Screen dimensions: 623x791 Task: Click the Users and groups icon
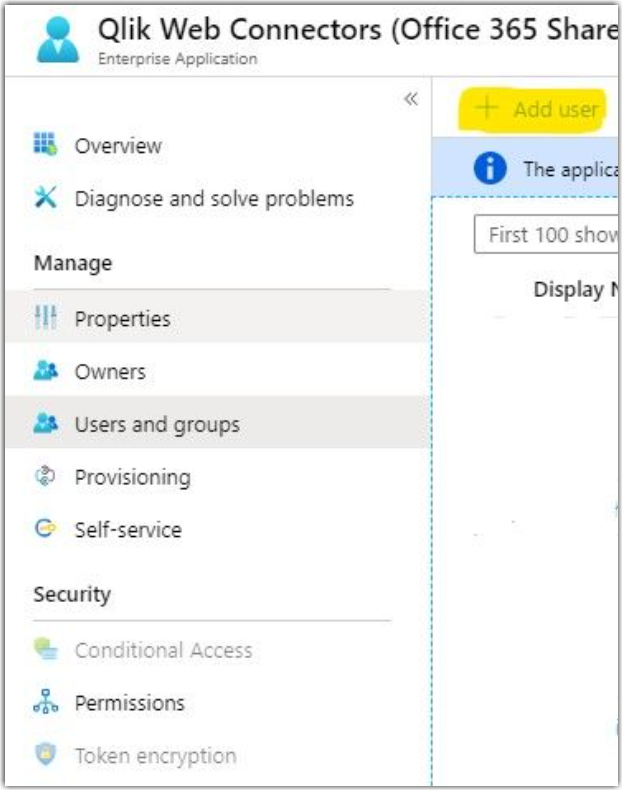(x=46, y=424)
